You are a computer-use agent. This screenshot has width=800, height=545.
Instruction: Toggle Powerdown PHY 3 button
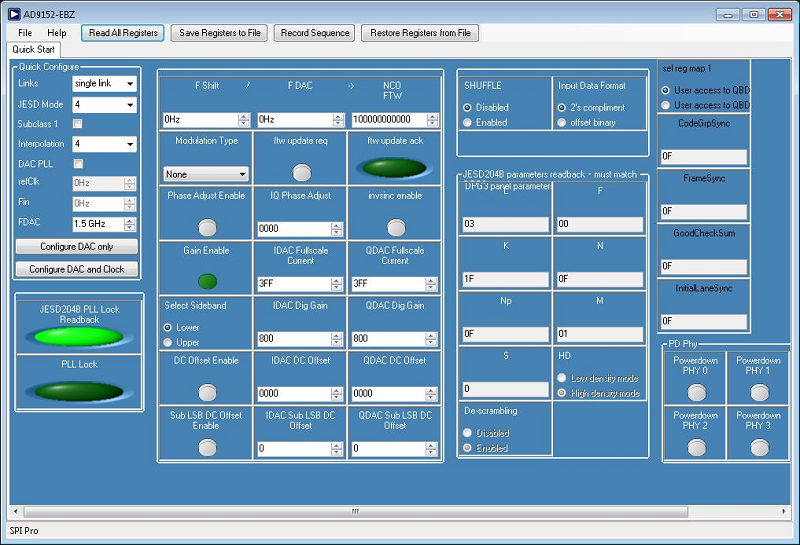tap(759, 447)
